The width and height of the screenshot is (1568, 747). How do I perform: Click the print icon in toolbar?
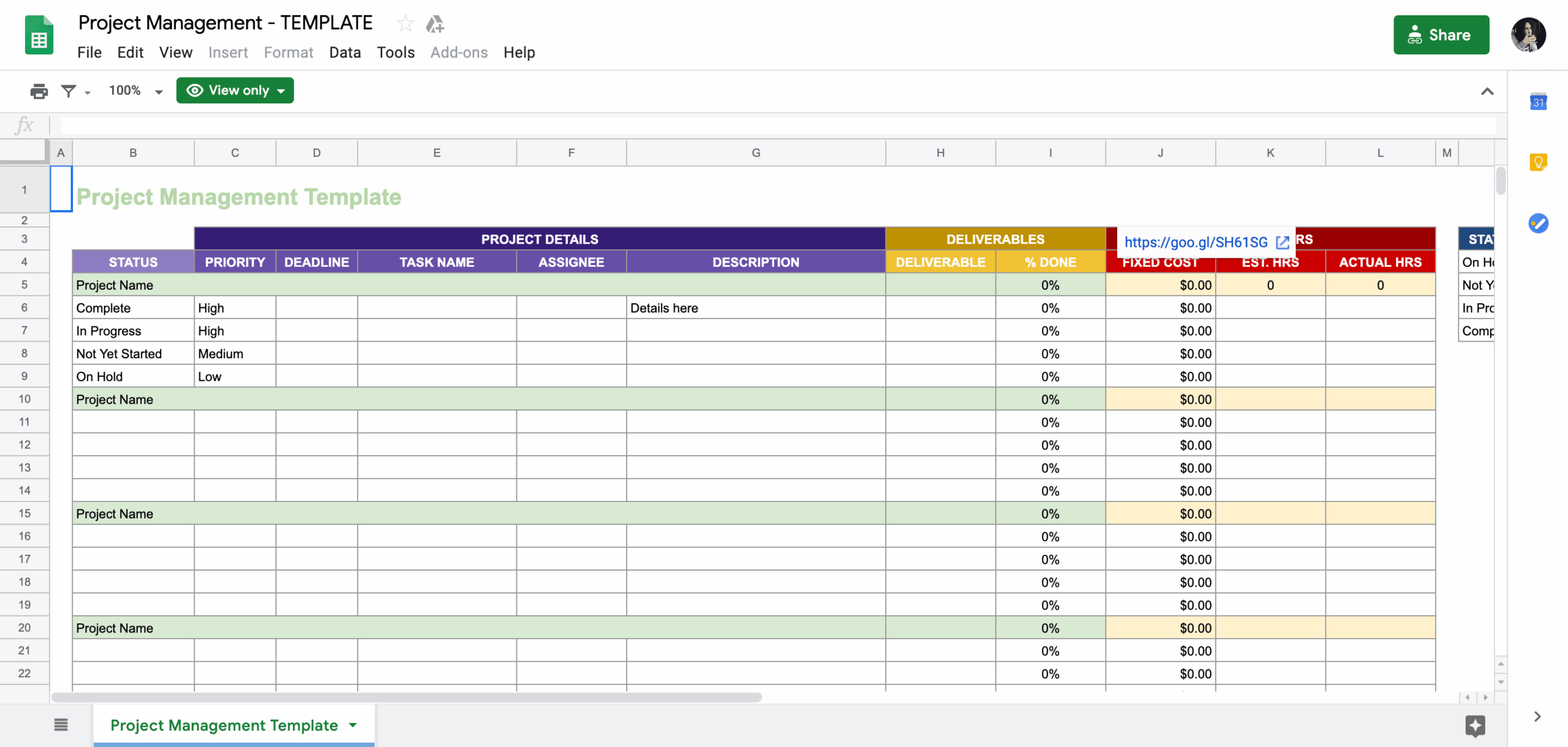39,91
